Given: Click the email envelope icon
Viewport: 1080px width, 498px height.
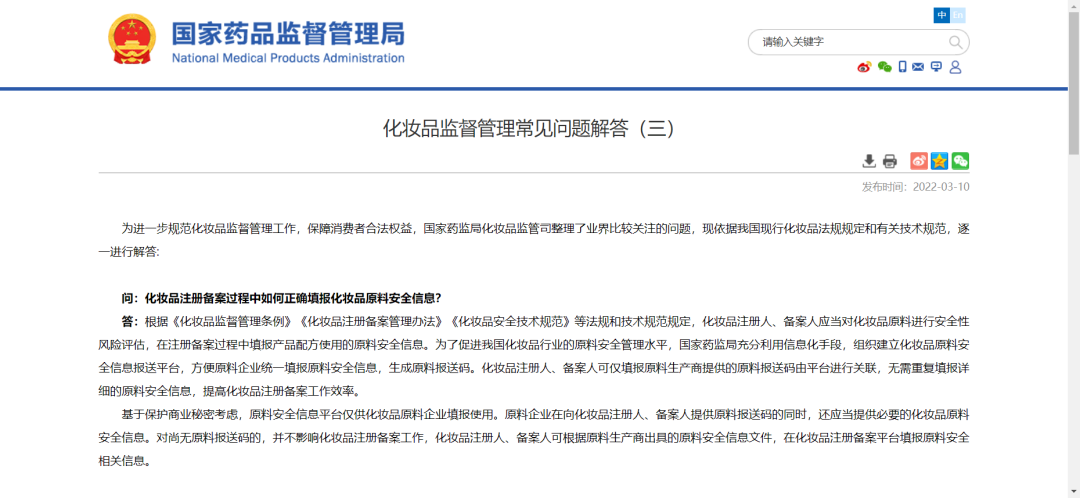Looking at the screenshot, I should (x=918, y=67).
